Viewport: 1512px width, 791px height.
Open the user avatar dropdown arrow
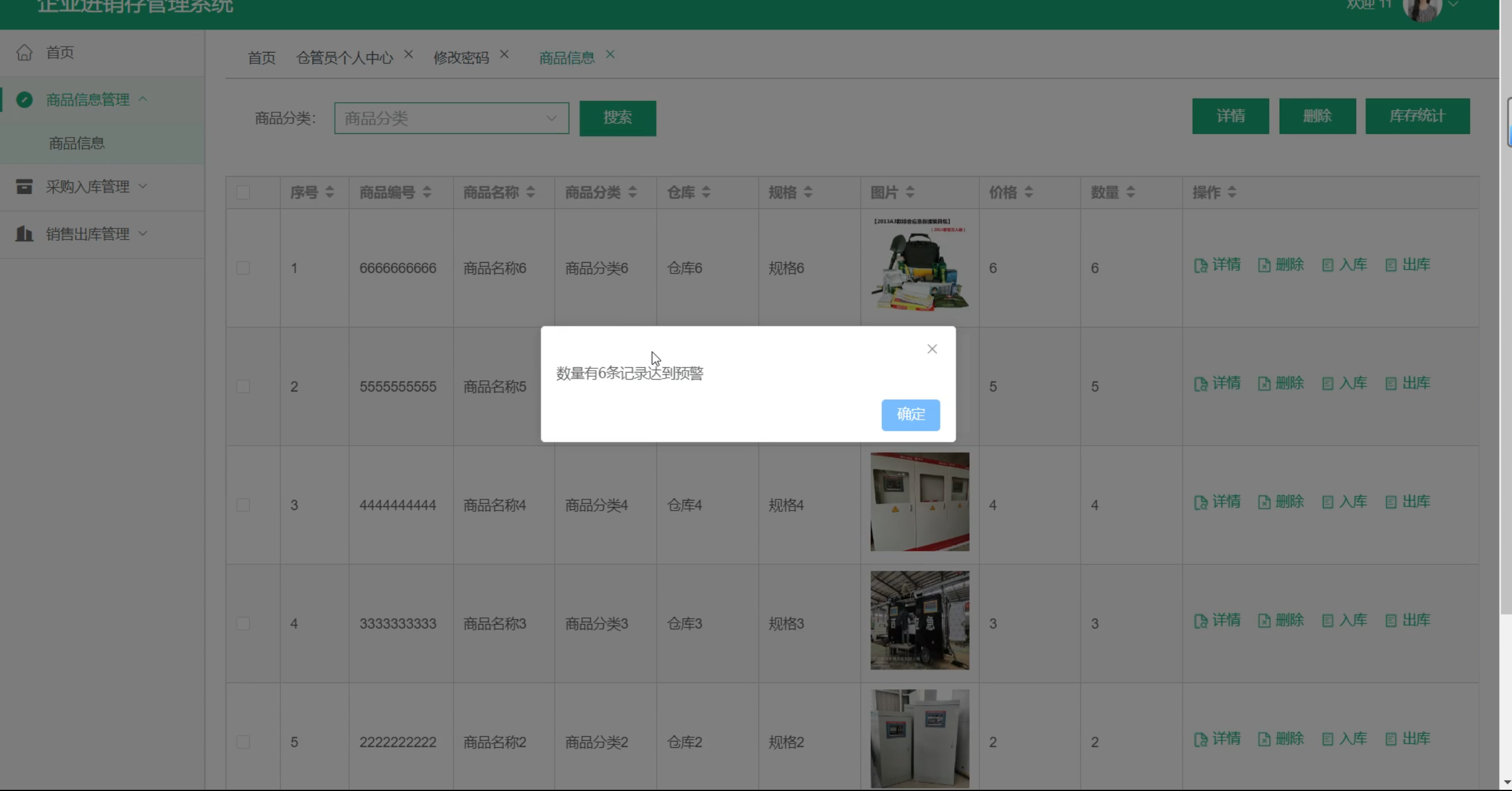[1454, 5]
